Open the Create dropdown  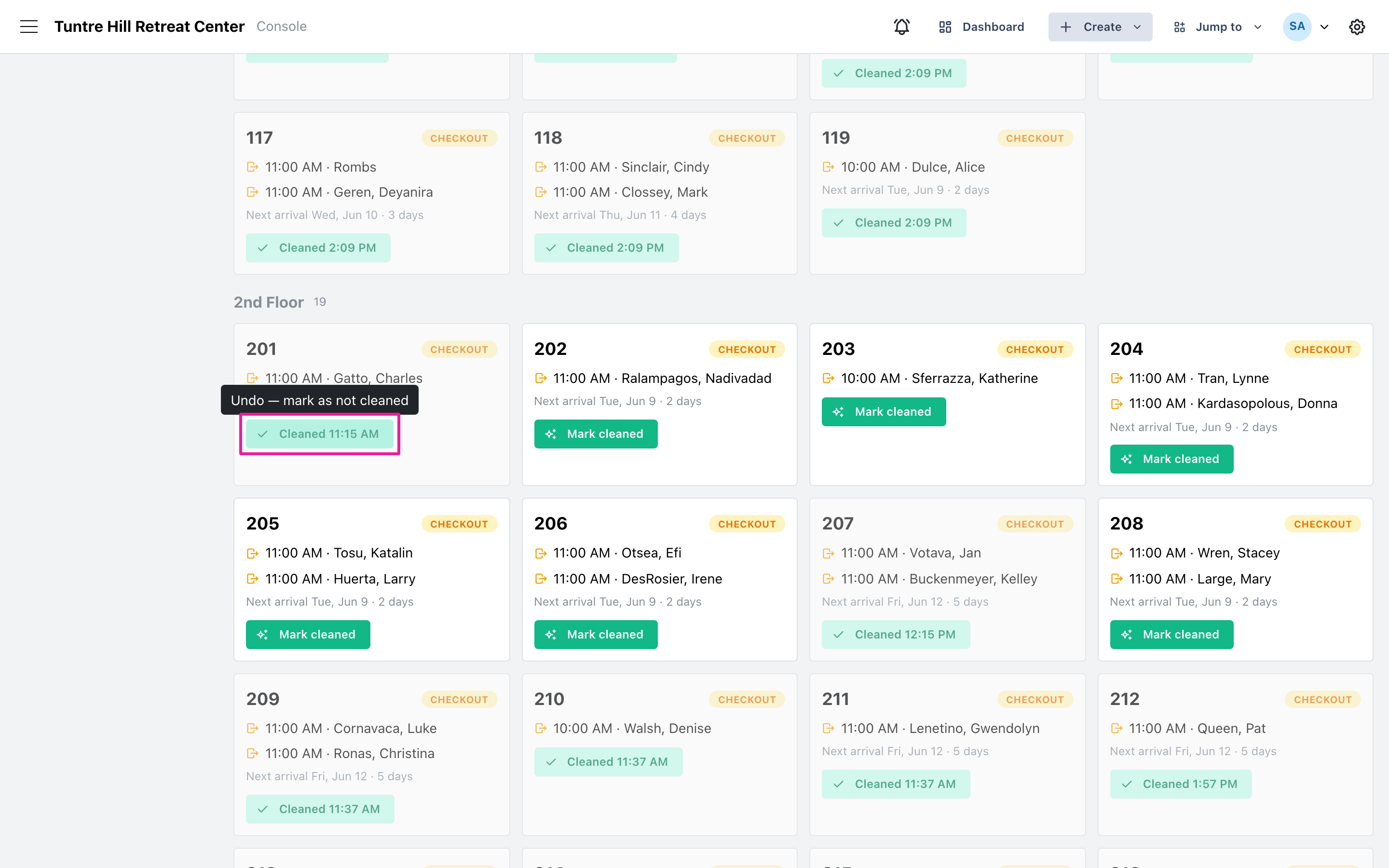pos(1100,27)
